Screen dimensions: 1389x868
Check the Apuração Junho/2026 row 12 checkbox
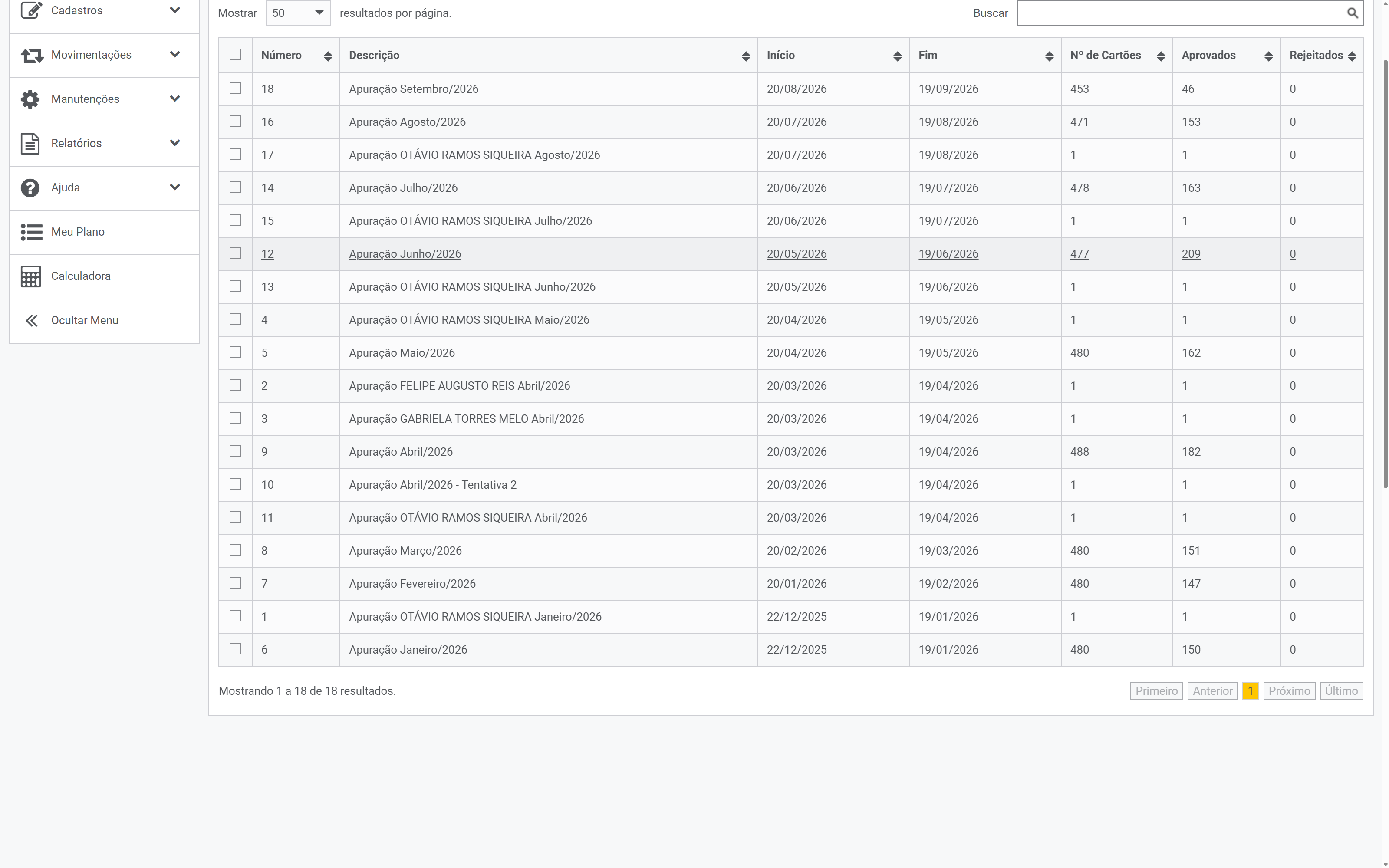pos(235,253)
